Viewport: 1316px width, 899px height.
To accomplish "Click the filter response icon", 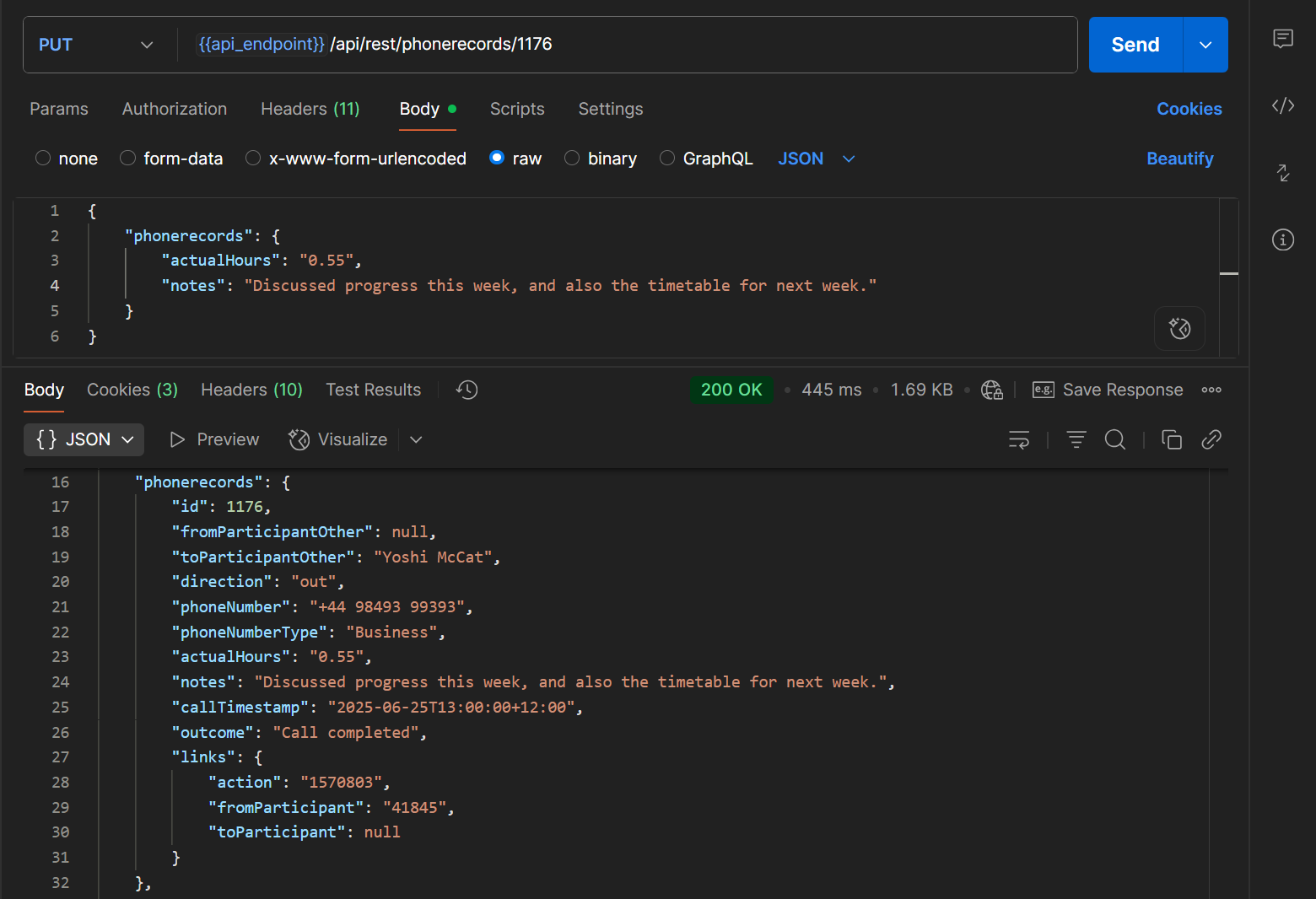I will [x=1076, y=439].
